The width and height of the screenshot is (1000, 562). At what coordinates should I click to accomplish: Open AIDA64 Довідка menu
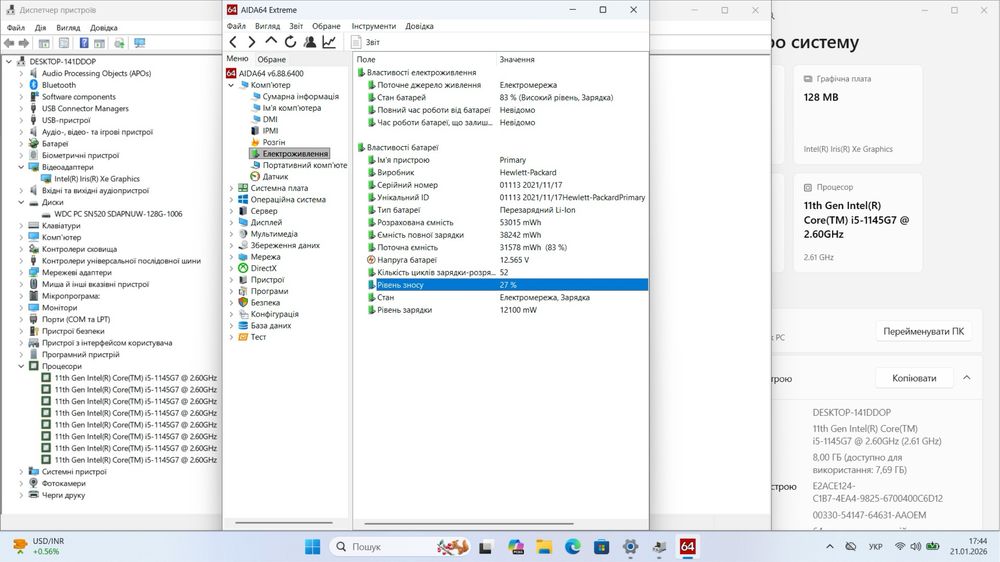[419, 26]
